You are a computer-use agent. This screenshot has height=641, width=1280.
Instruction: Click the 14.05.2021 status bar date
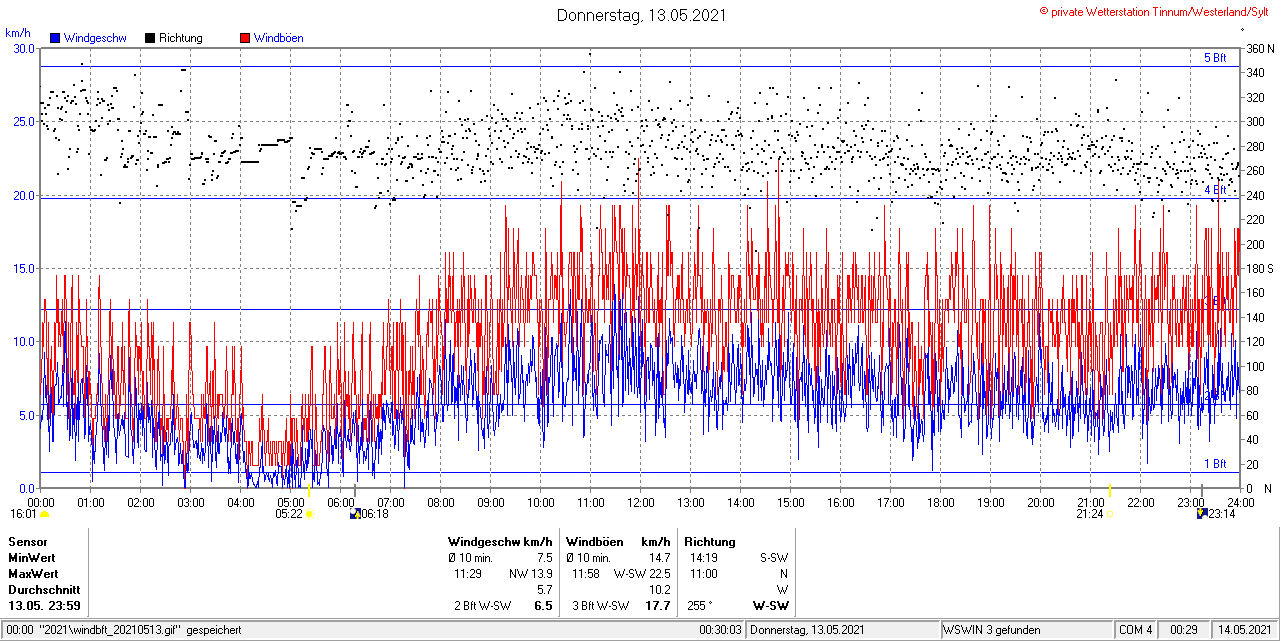coord(1244,630)
